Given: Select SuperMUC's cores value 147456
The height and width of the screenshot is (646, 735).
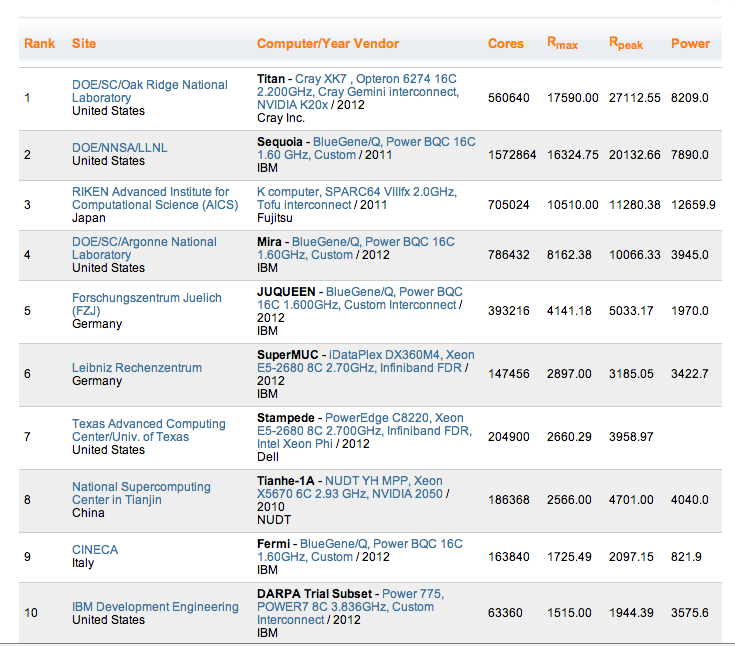Looking at the screenshot, I should (509, 374).
